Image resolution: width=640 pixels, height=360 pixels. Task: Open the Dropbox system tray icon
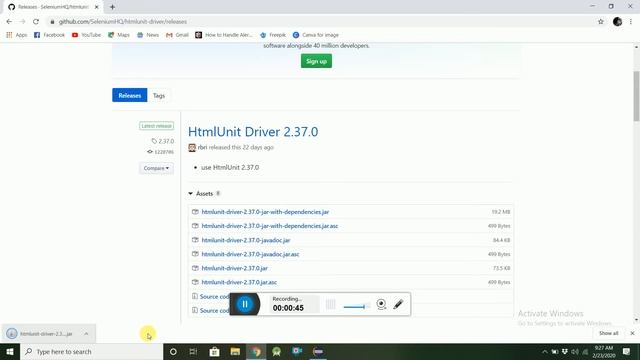[x=565, y=351]
